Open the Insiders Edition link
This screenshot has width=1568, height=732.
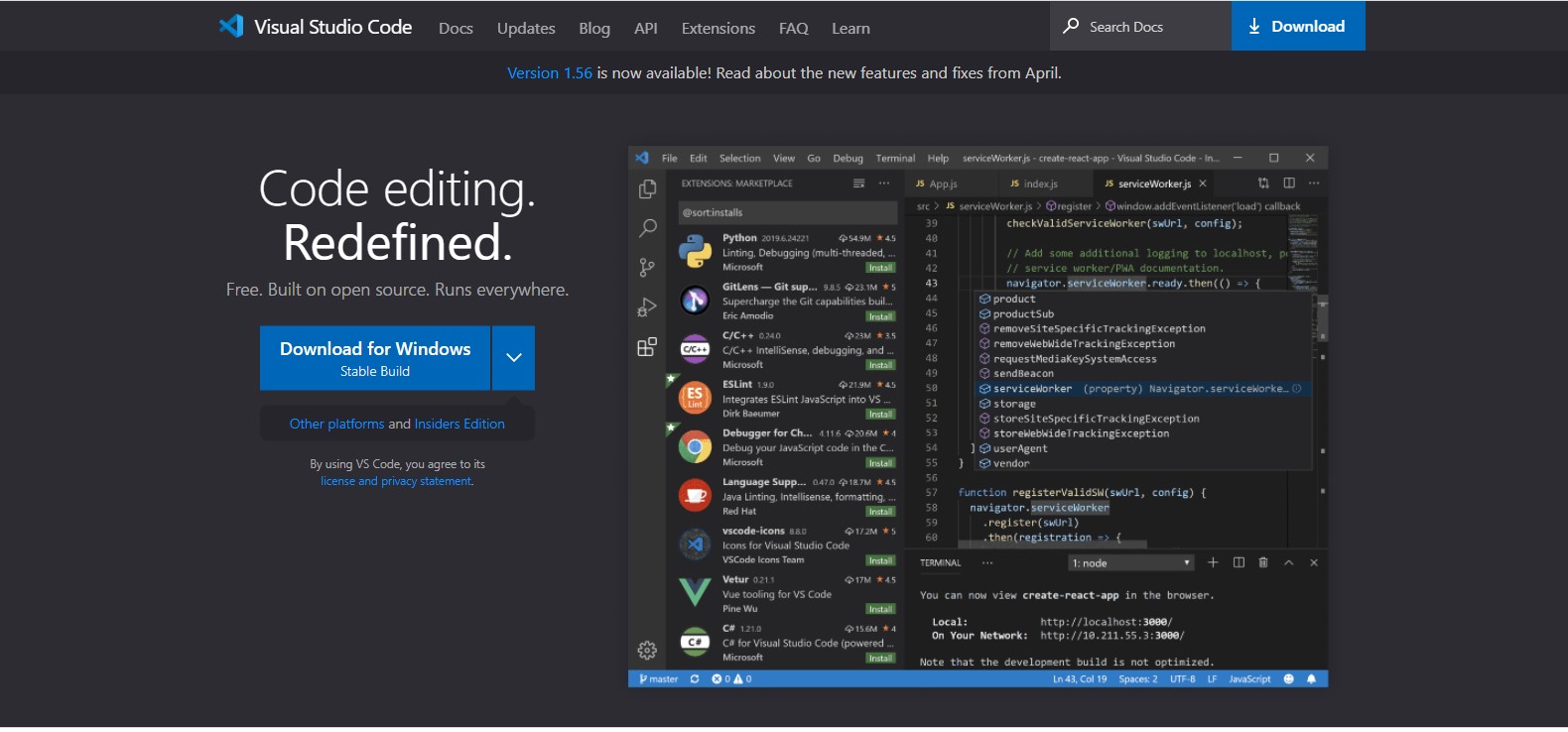[459, 425]
